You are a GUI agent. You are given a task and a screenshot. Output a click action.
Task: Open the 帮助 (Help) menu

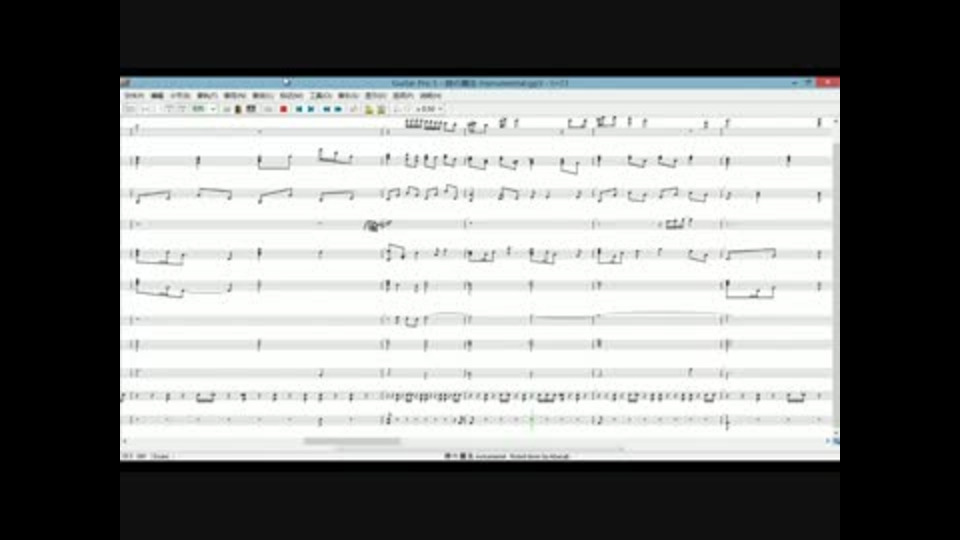430,96
